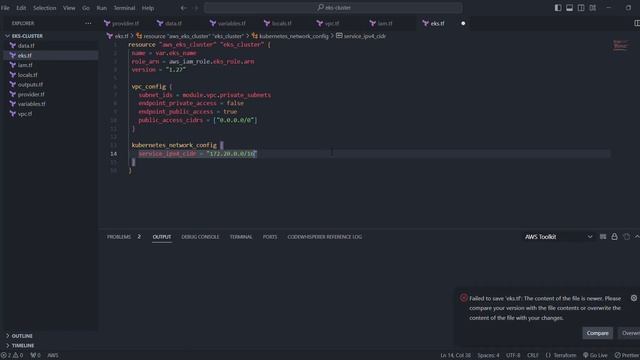Toggle the bottom panel layout icon

point(569,8)
